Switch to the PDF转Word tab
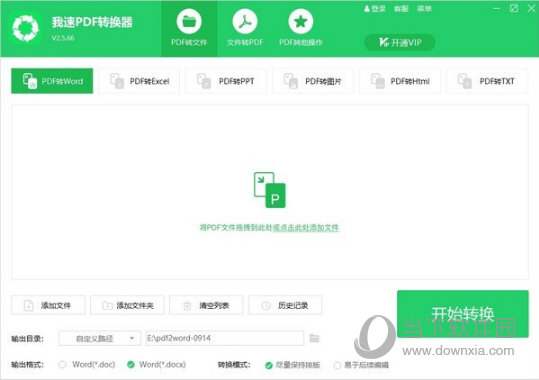The image size is (539, 380). (52, 81)
